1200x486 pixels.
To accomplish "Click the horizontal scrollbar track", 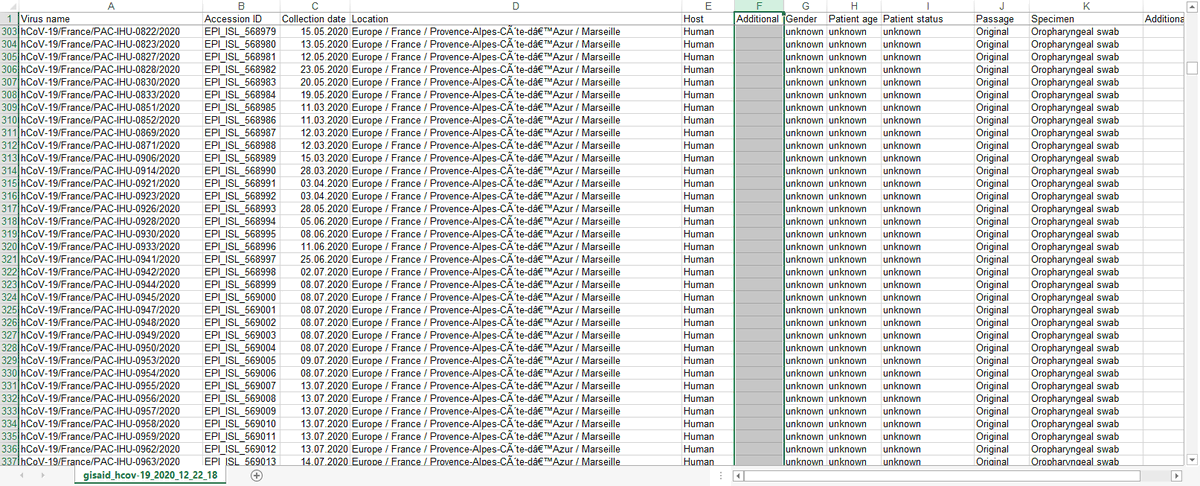I will tap(955, 475).
